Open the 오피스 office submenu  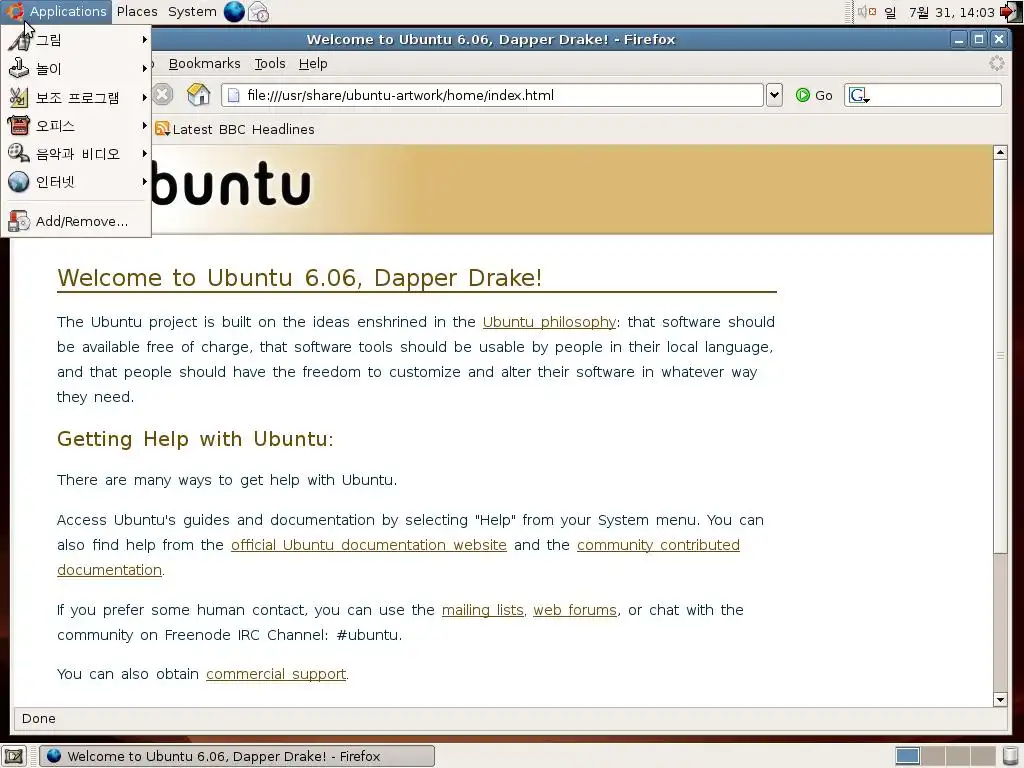point(76,125)
